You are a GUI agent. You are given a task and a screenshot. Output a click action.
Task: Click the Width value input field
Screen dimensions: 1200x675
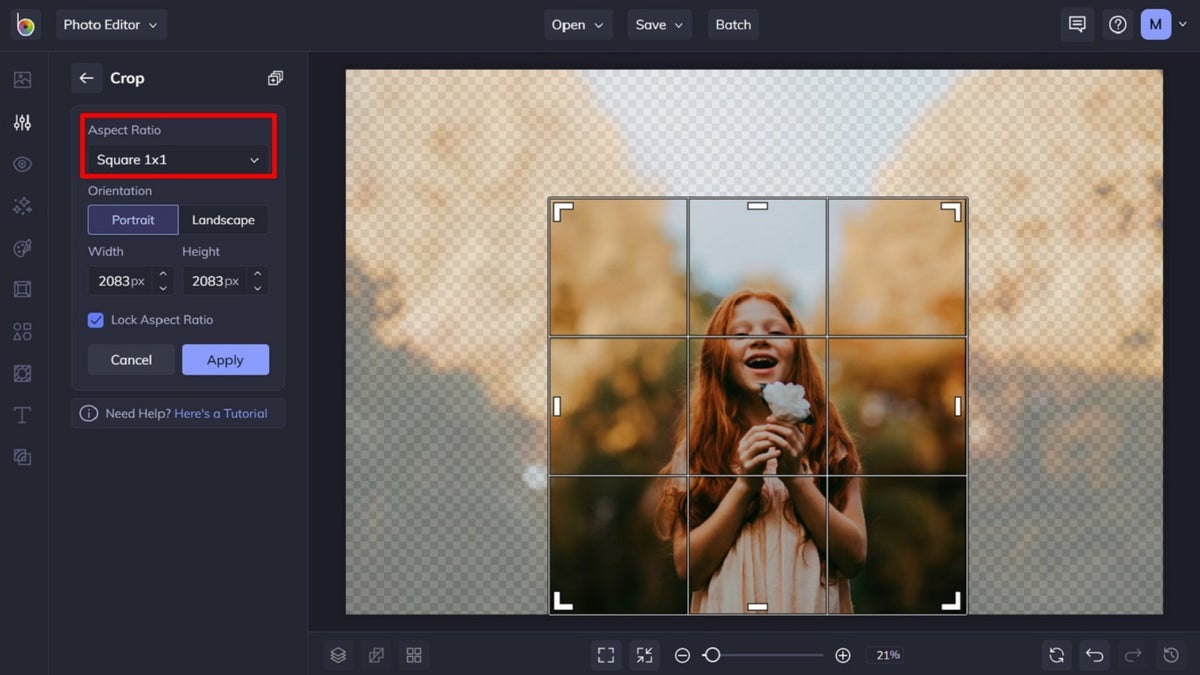click(120, 281)
